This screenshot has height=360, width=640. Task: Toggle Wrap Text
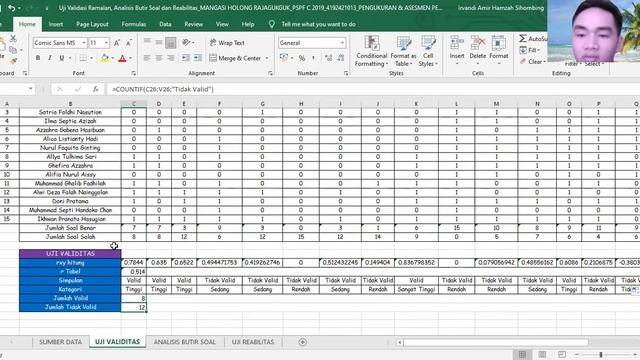[x=227, y=42]
